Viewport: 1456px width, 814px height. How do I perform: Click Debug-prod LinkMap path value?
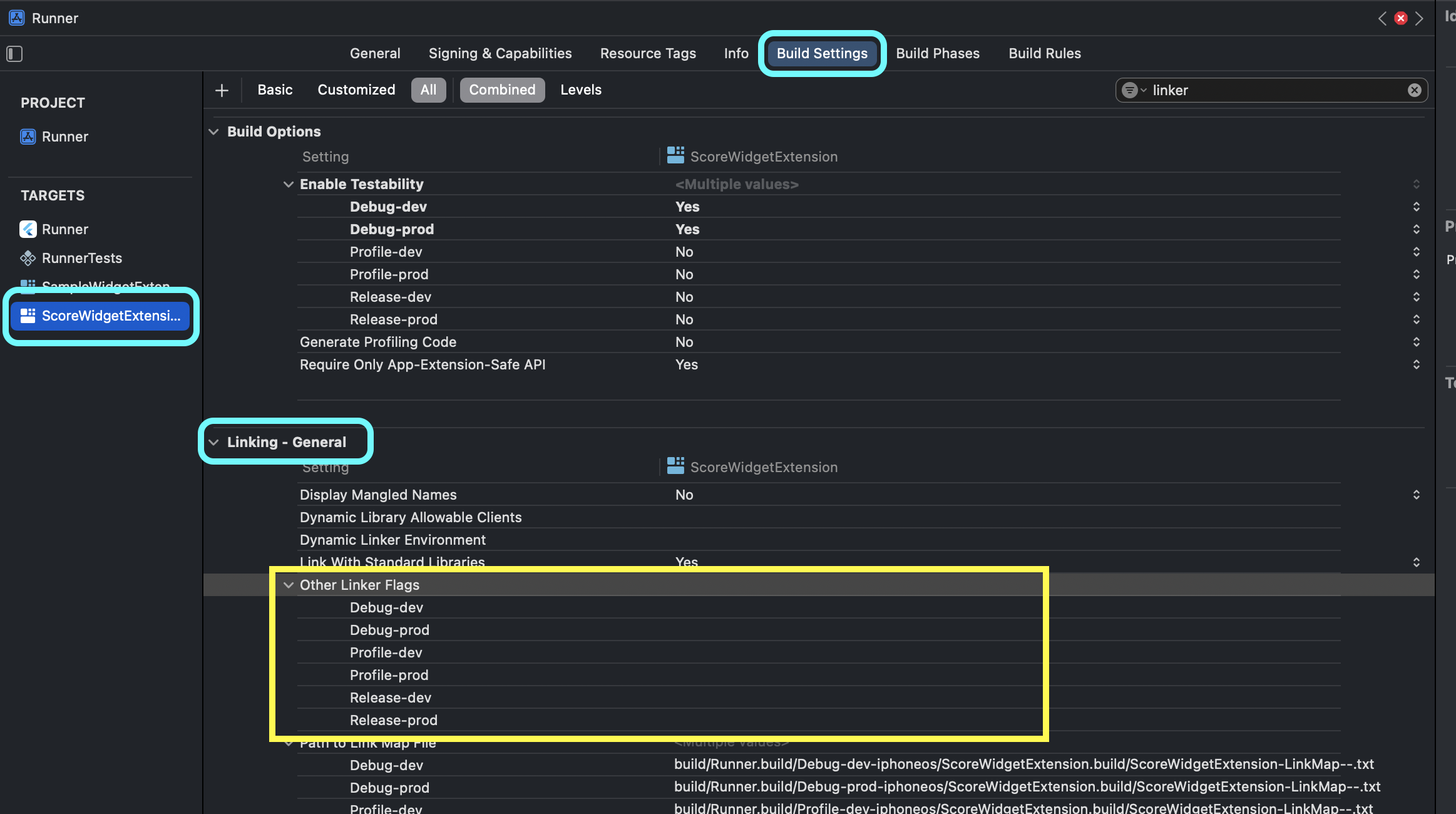point(1027,787)
